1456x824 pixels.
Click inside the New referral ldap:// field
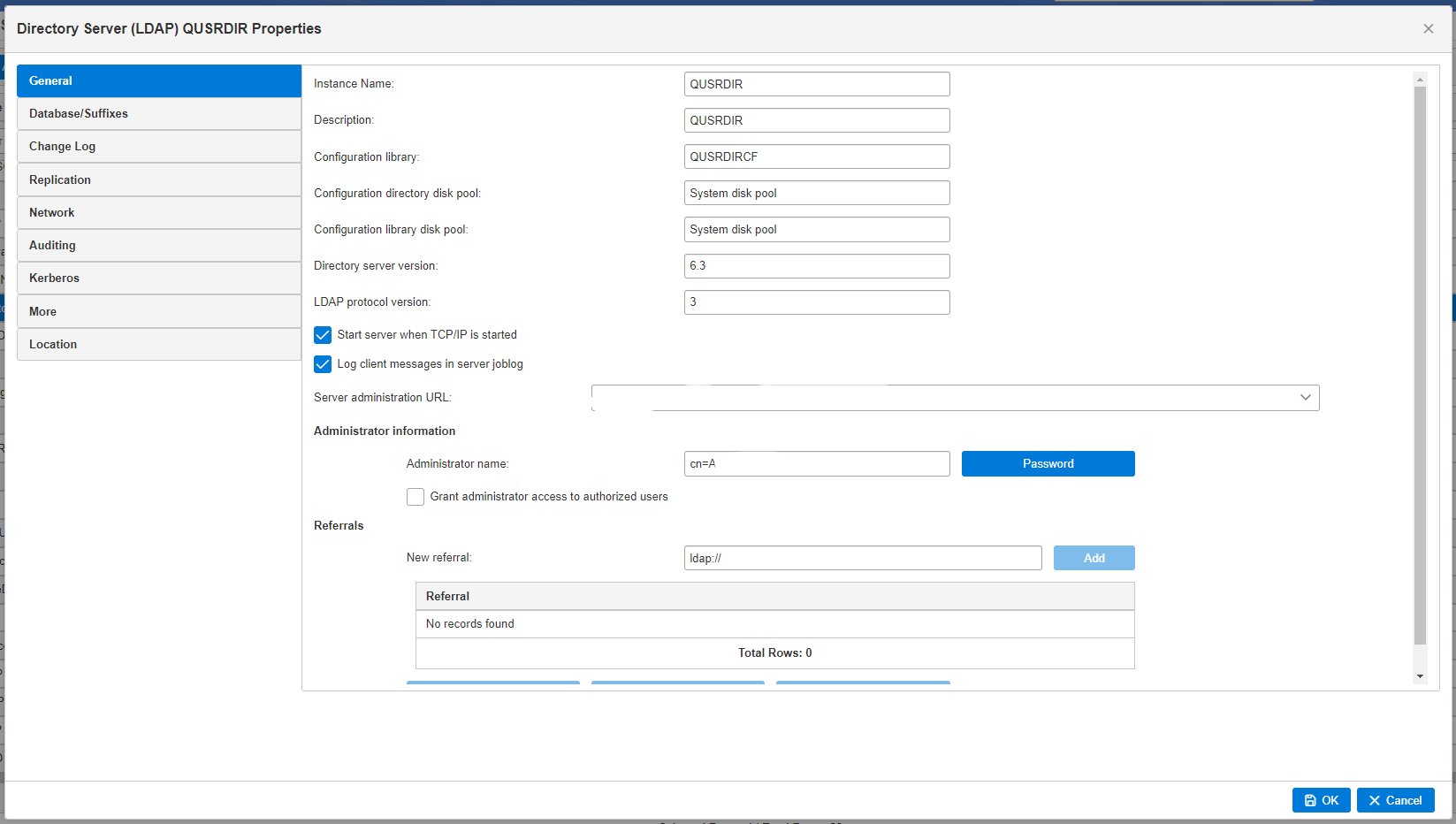click(x=862, y=557)
